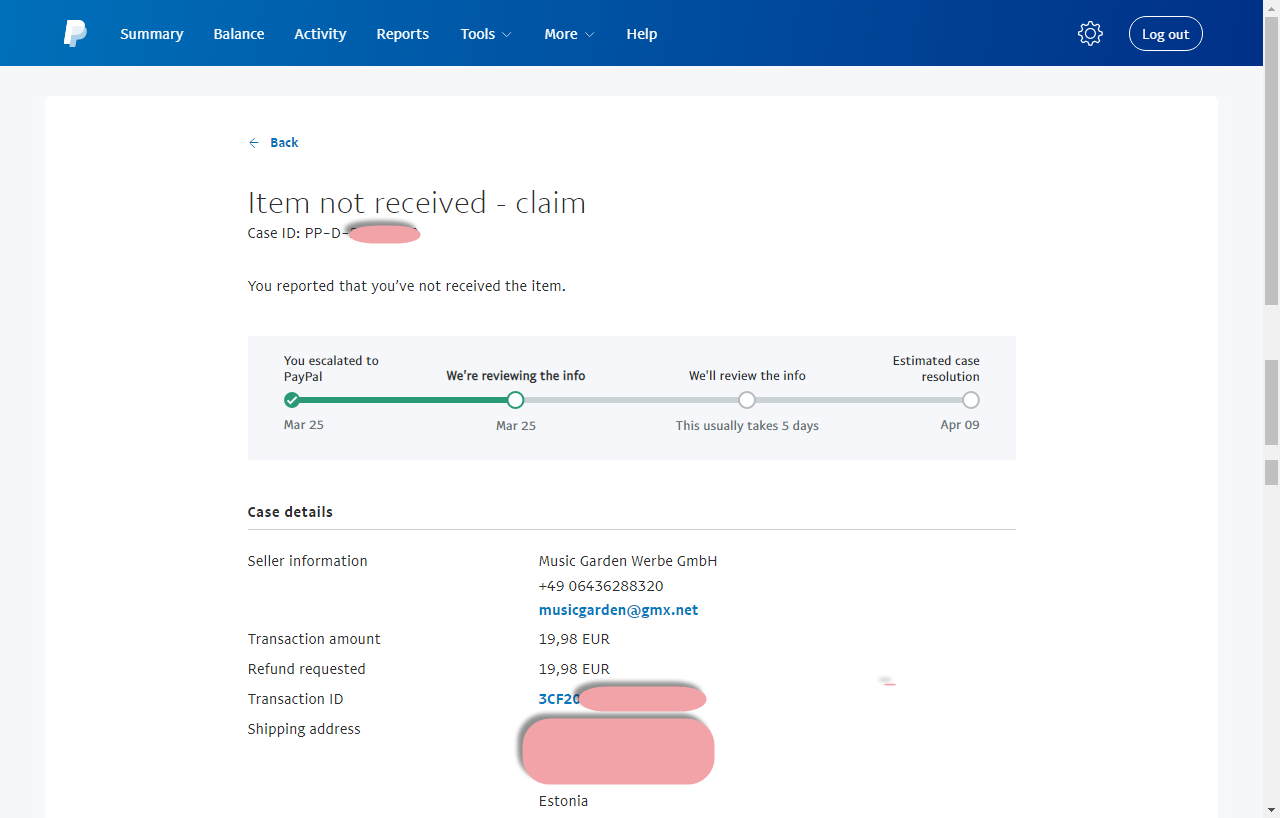Go to the Balance tab
The height and width of the screenshot is (818, 1280).
tap(239, 34)
